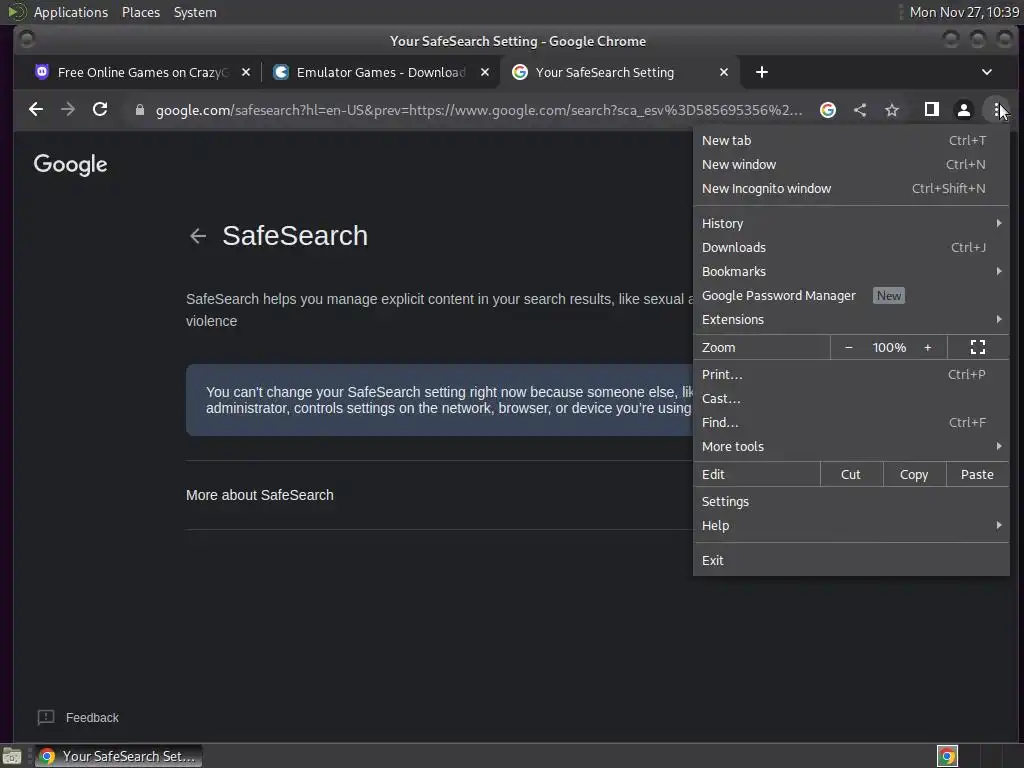
Task: Bookmark this page with star icon
Action: coord(892,110)
